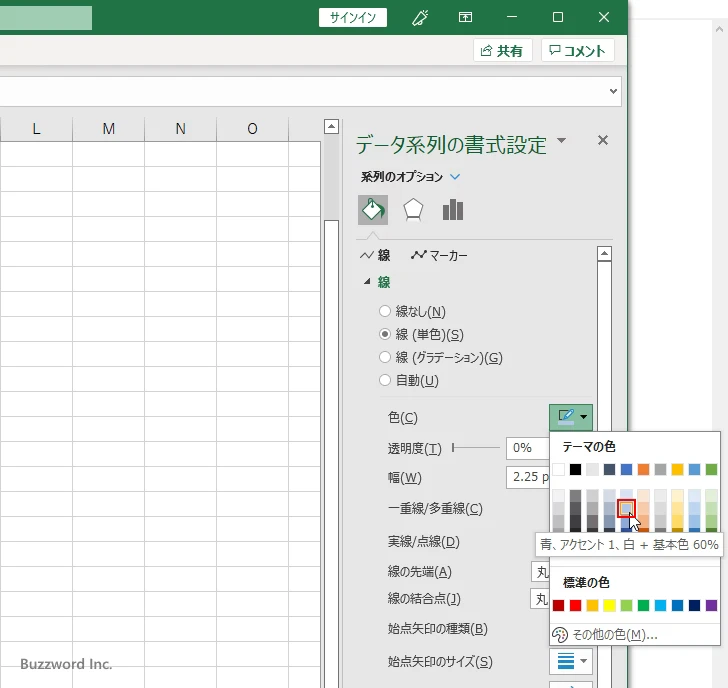Pick black theme color swatch
Screen dimensions: 728x688
pos(575,469)
